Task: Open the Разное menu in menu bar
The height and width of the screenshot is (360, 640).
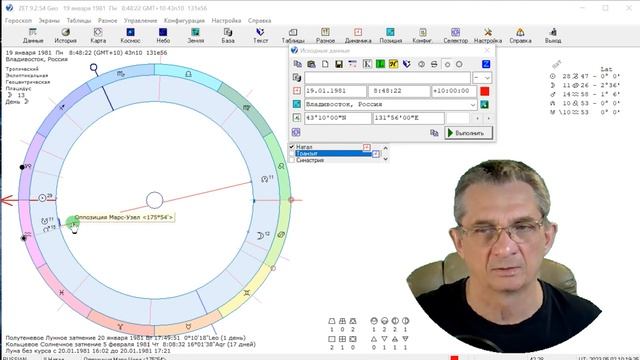Action: click(107, 20)
